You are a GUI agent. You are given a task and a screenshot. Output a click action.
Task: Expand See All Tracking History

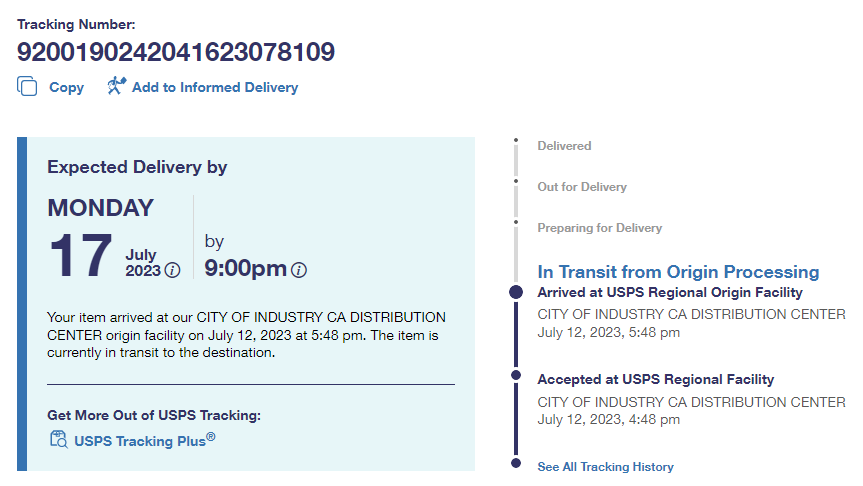click(x=605, y=467)
